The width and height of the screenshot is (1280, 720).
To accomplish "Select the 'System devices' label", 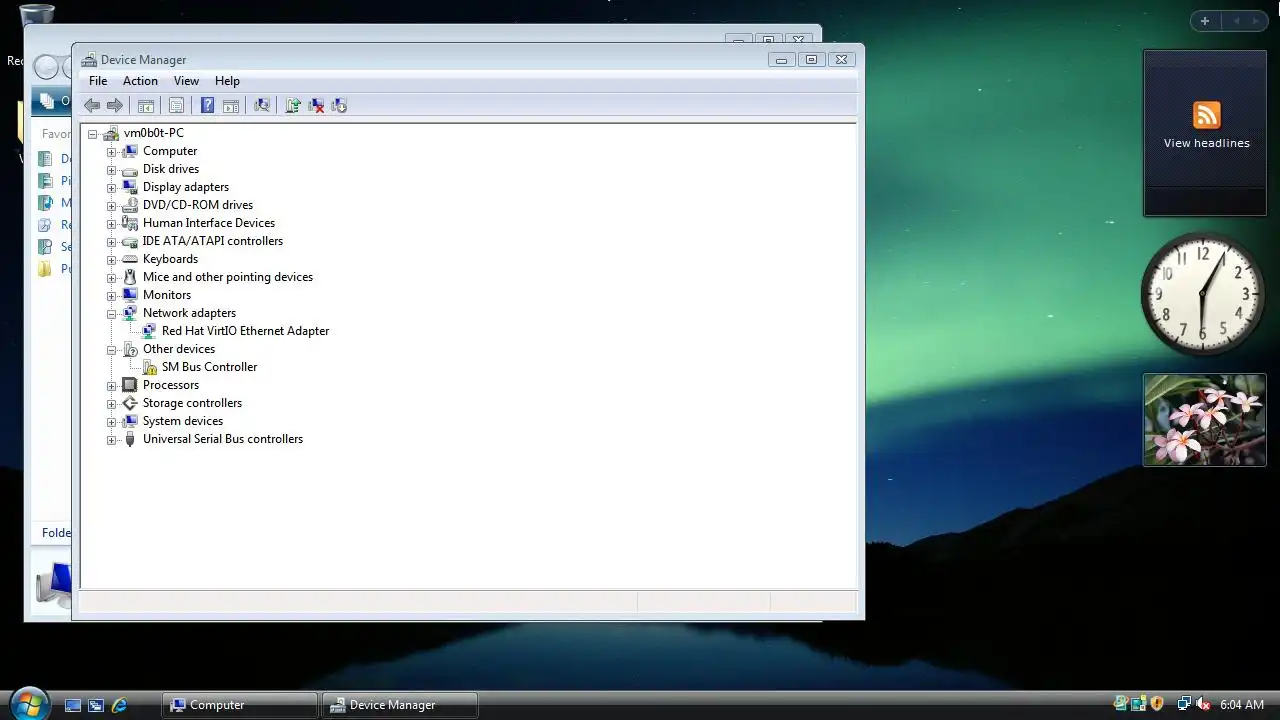I will coord(183,421).
